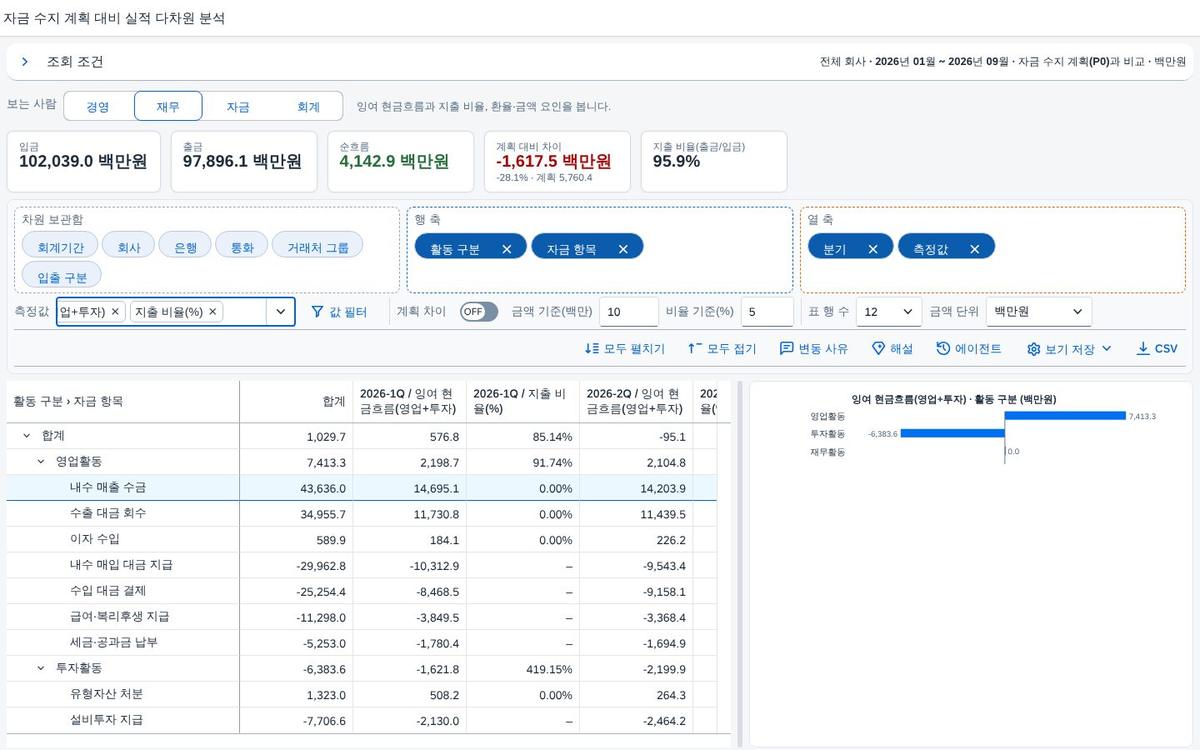The width and height of the screenshot is (1200, 750).
Task: Expand the 조회 조건 panel chevron
Action: click(x=25, y=62)
